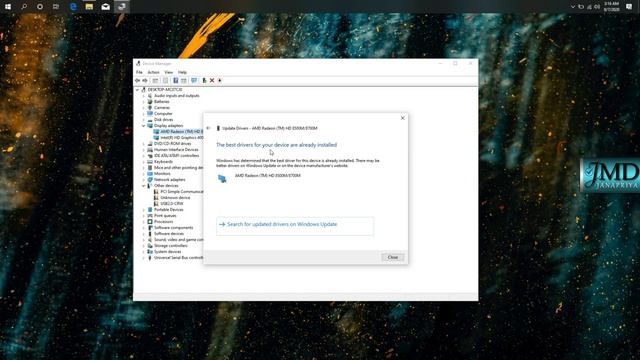
Task: Expand the Processors node
Action: tap(144, 222)
